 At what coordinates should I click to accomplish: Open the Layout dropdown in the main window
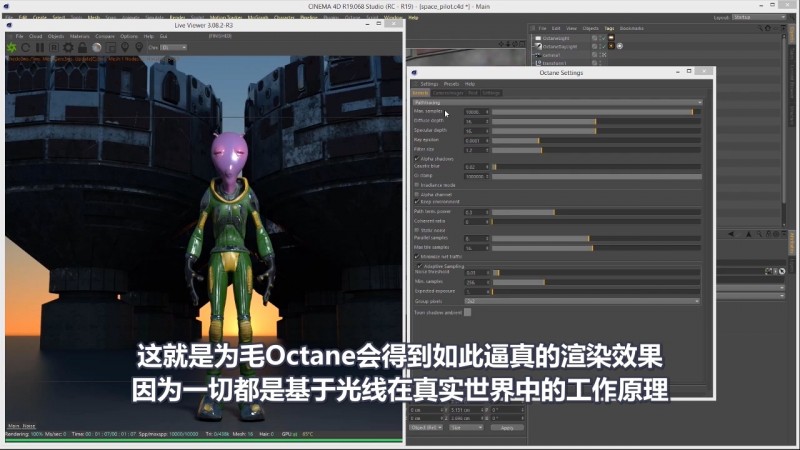coord(759,17)
